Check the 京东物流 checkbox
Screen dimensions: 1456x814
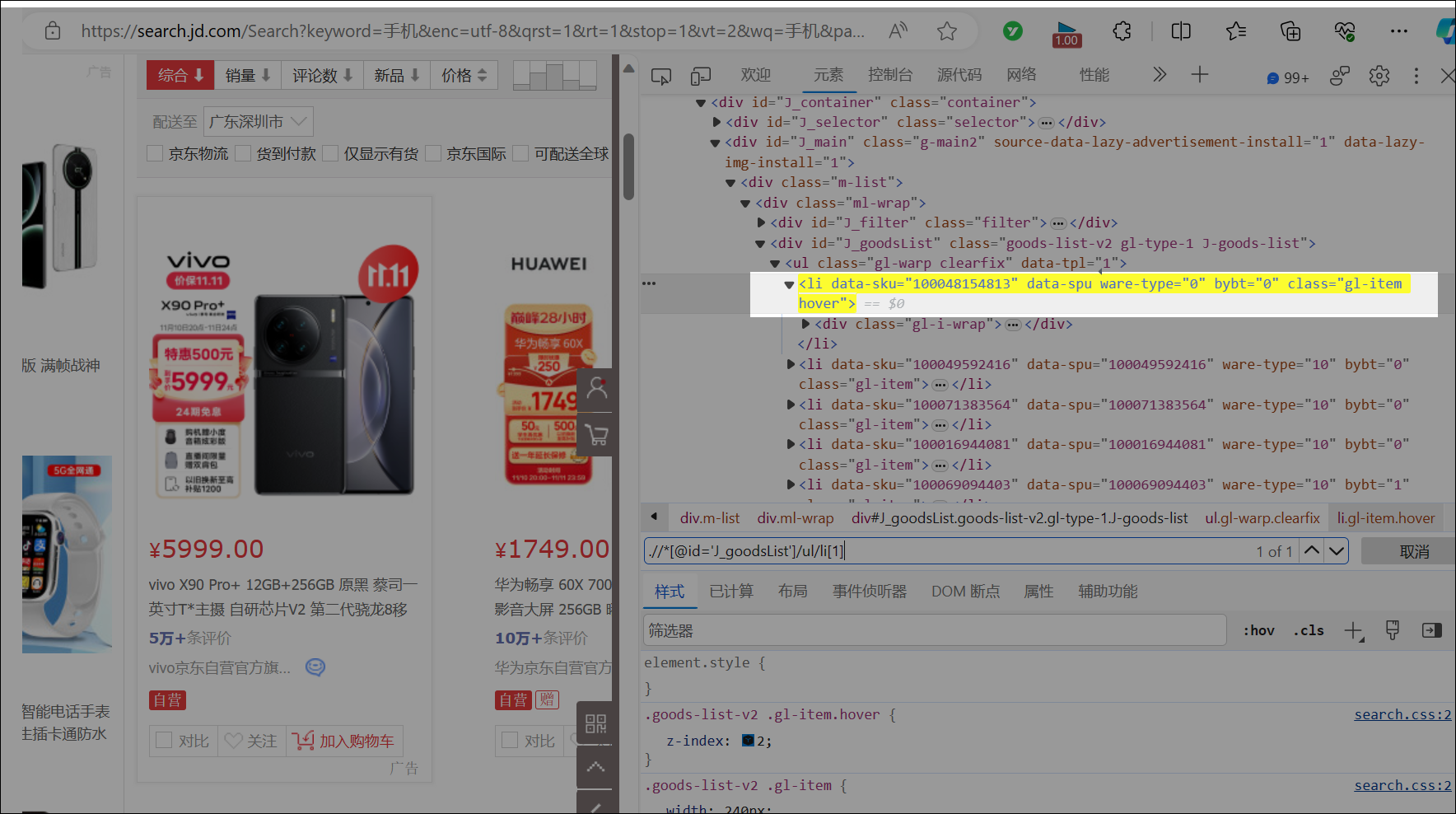pyautogui.click(x=154, y=153)
